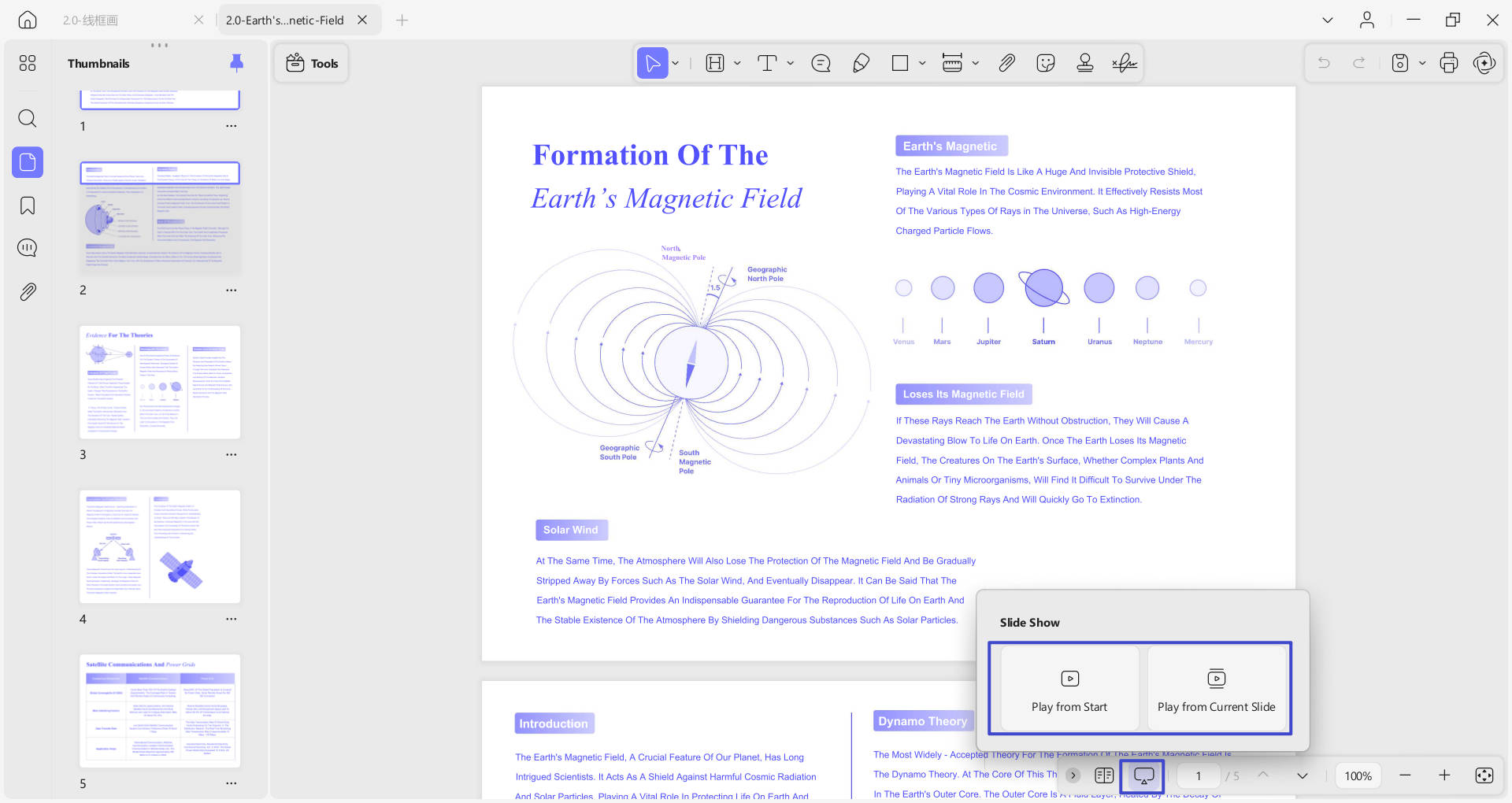
Task: Expand the rectangle shape dropdown arrow
Action: click(x=922, y=63)
